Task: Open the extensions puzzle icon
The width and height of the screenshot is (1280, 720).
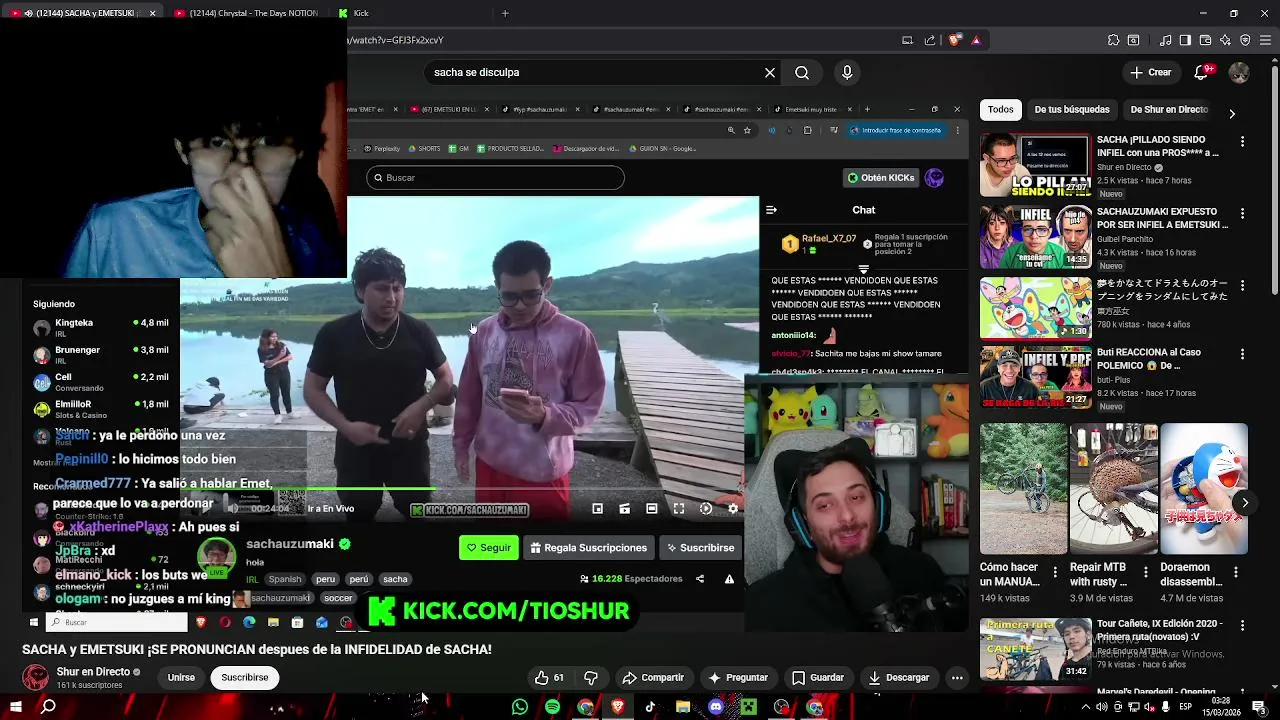Action: click(x=1113, y=40)
